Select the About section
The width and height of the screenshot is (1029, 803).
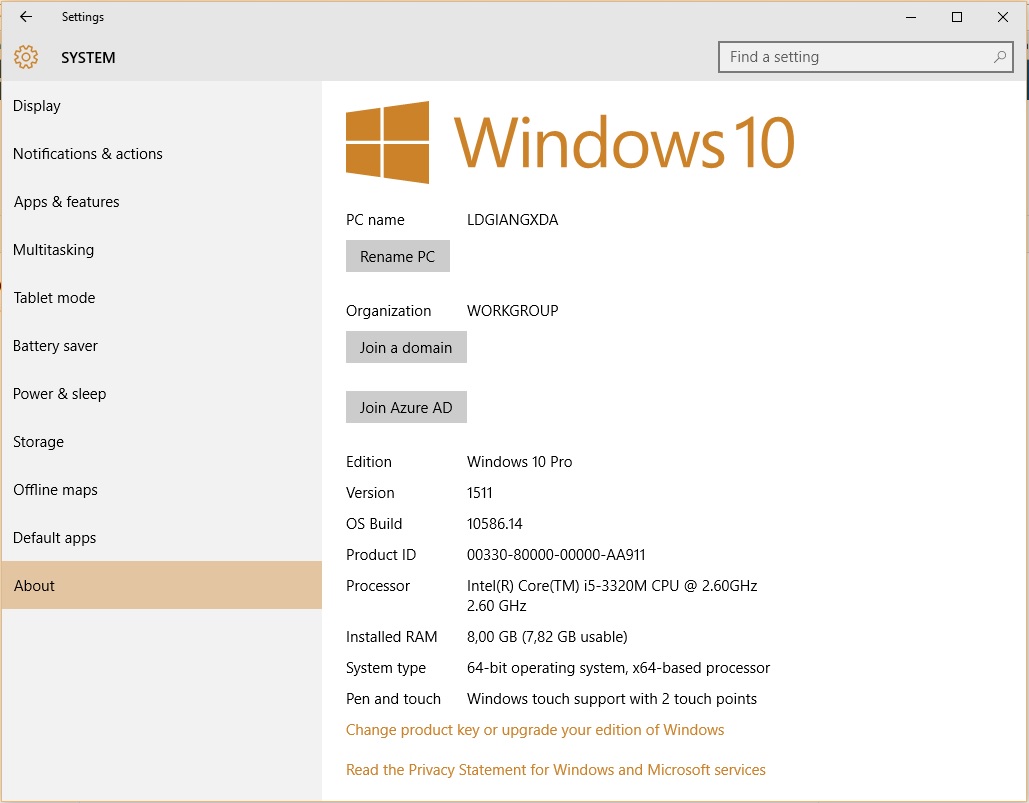coord(34,585)
